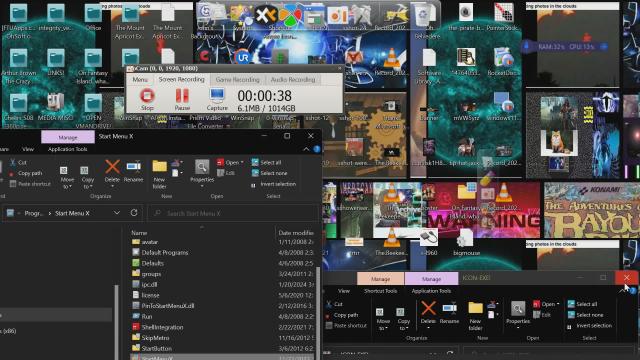
Task: Click Edit in Start Menu X window ribbon
Action: coord(226,173)
